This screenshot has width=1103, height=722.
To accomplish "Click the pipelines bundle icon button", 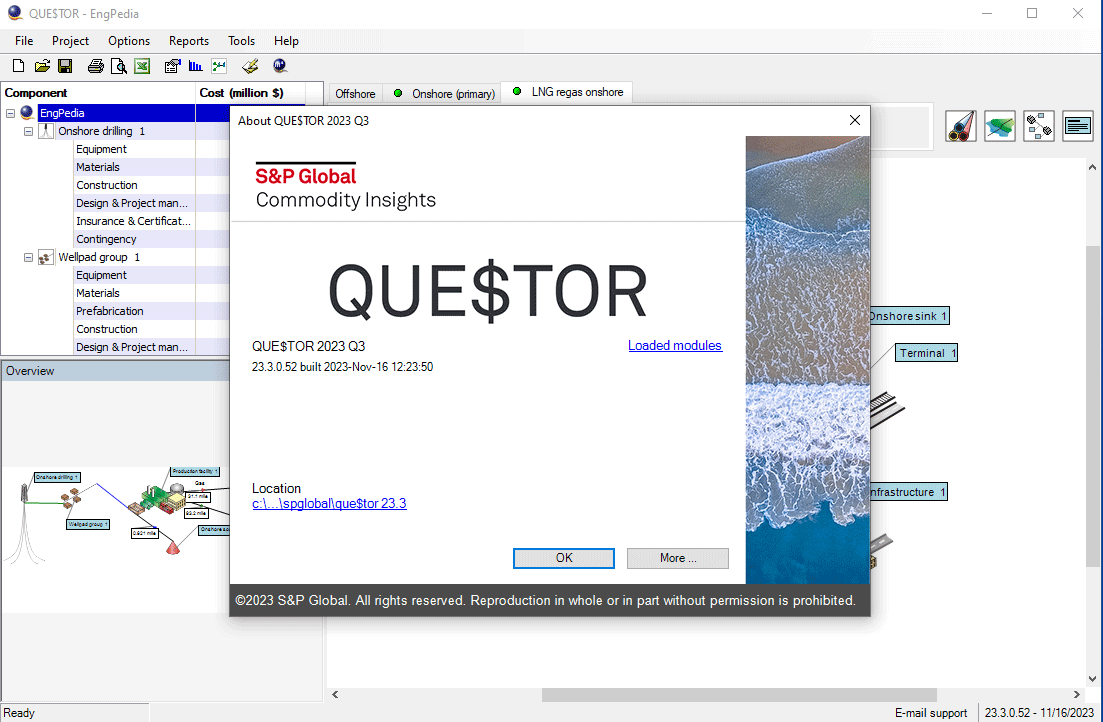I will [x=961, y=127].
